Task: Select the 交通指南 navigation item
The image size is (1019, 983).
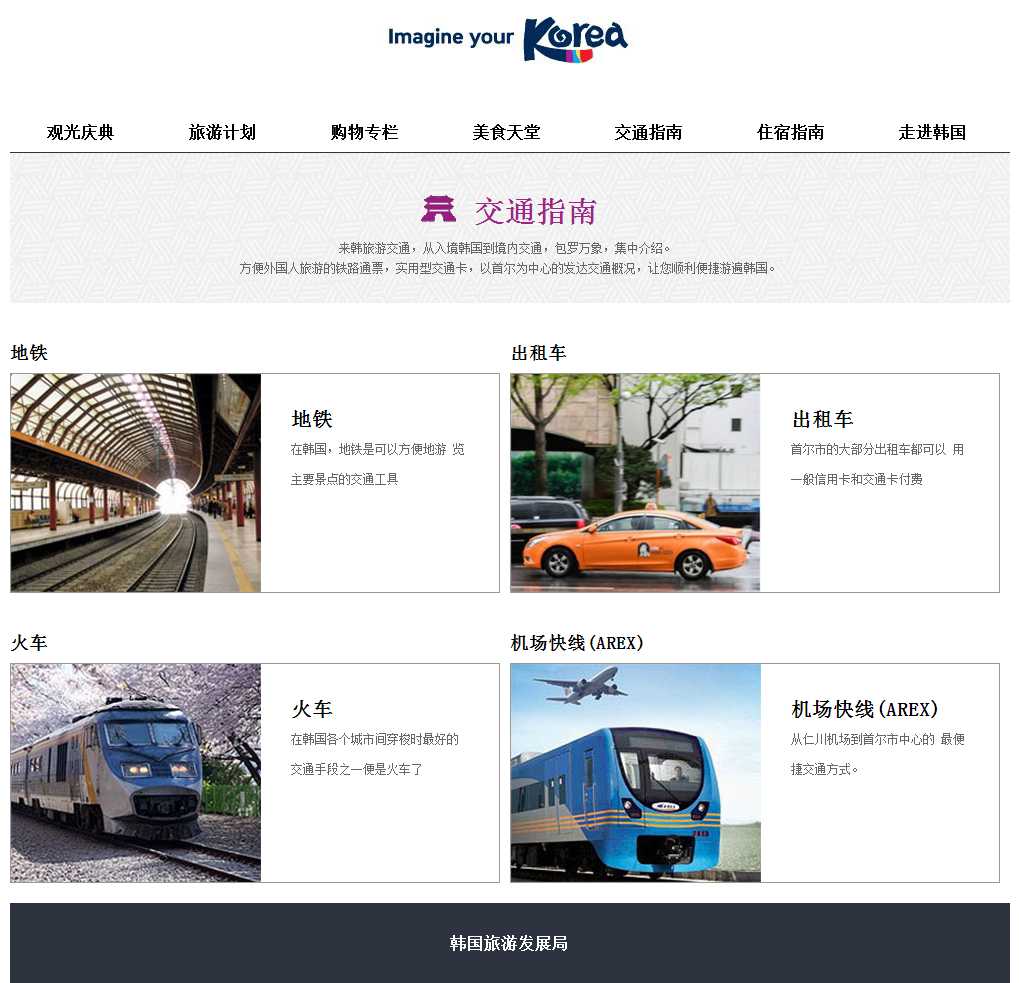Action: (648, 132)
